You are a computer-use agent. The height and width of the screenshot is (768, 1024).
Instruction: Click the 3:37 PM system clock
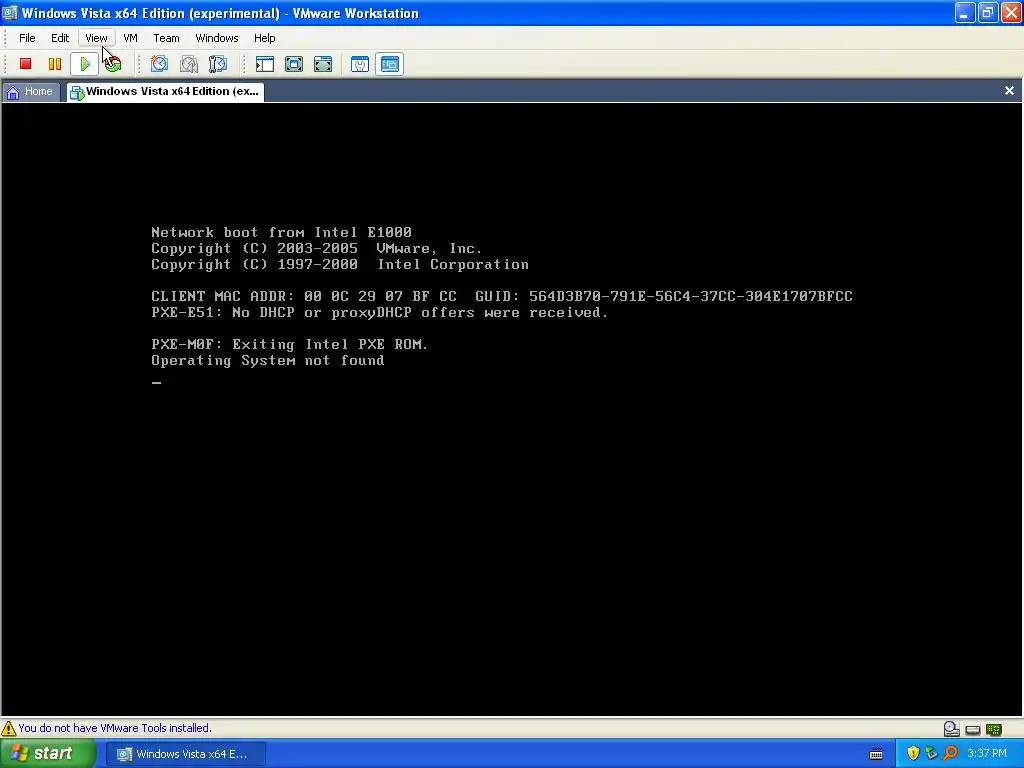tap(987, 754)
